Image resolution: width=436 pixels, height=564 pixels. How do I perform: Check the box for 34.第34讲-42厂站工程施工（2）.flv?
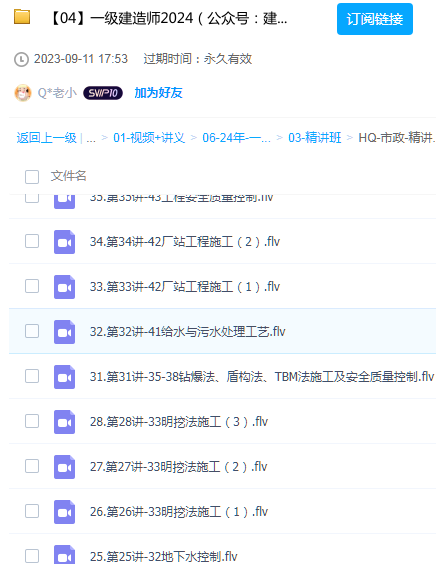(x=32, y=241)
